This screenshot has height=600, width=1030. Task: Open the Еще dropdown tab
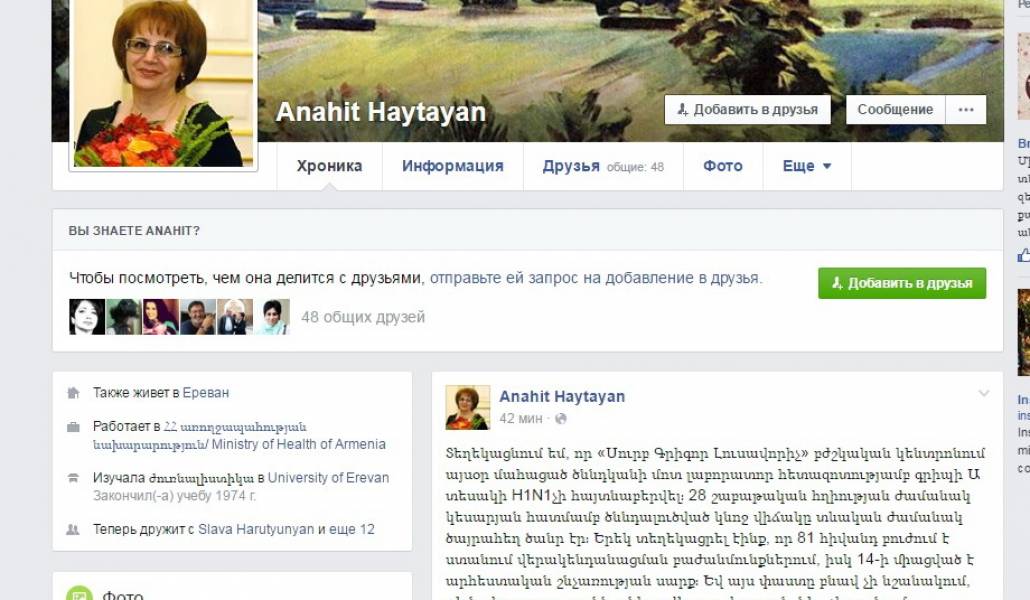click(x=807, y=166)
